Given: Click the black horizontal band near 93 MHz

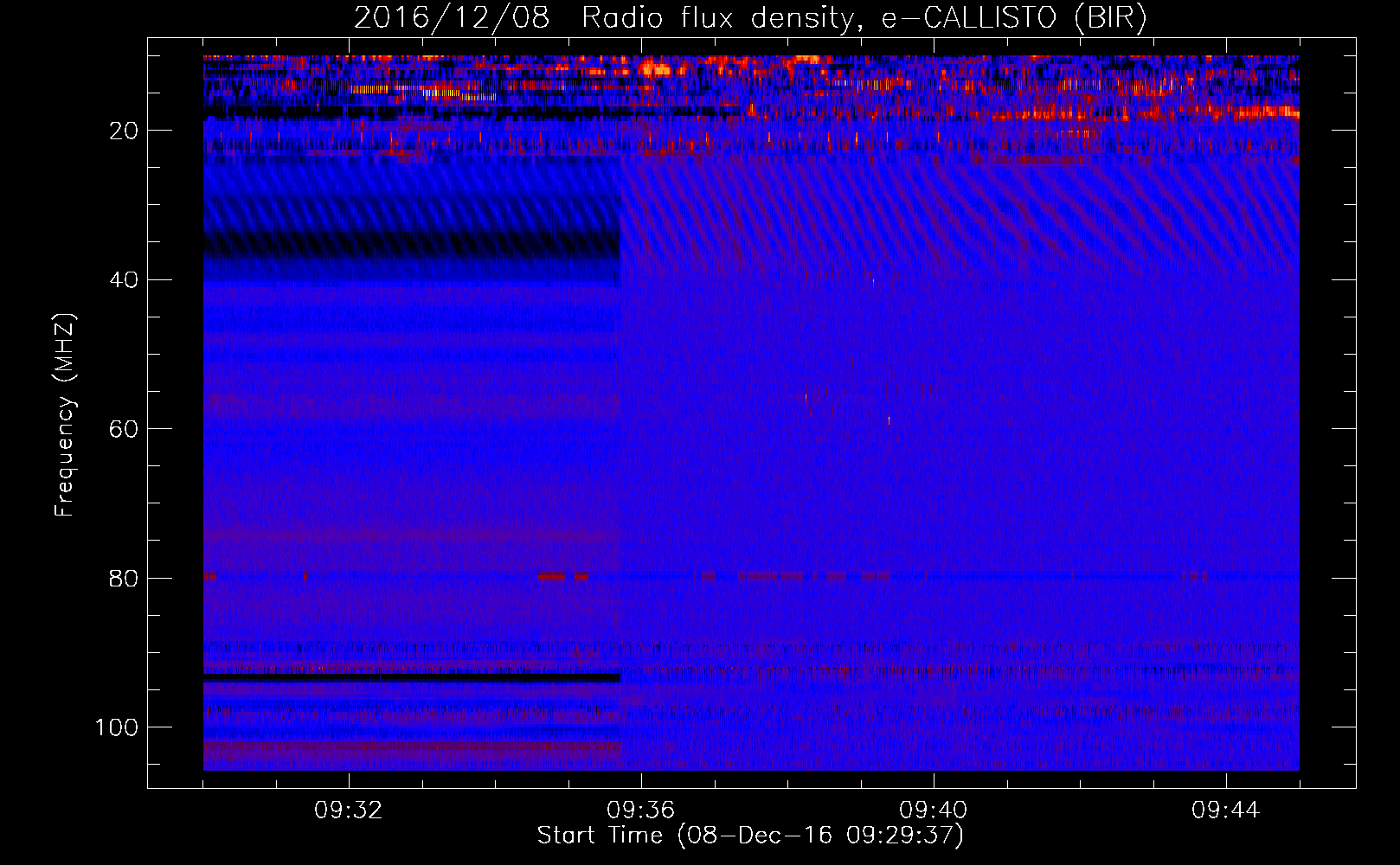Looking at the screenshot, I should pyautogui.click(x=412, y=678).
